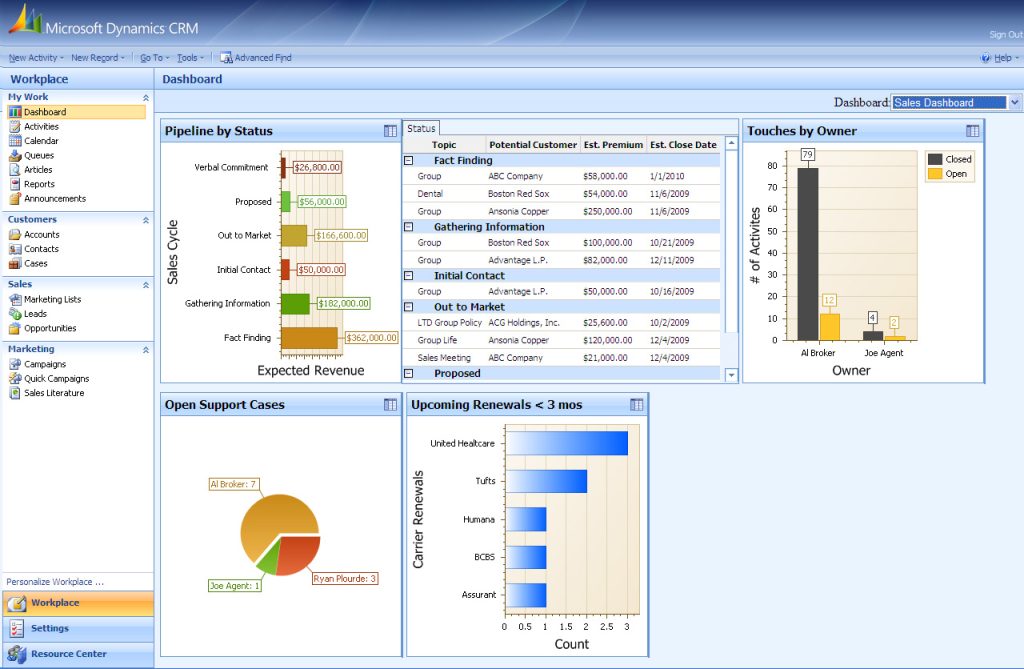Open the New Activity menu
Viewport: 1024px width, 669px height.
[x=36, y=58]
